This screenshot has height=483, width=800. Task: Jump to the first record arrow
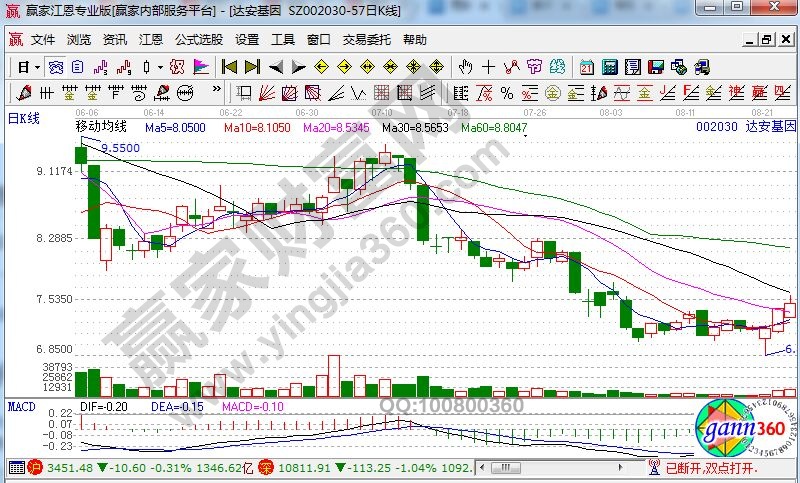coord(229,67)
